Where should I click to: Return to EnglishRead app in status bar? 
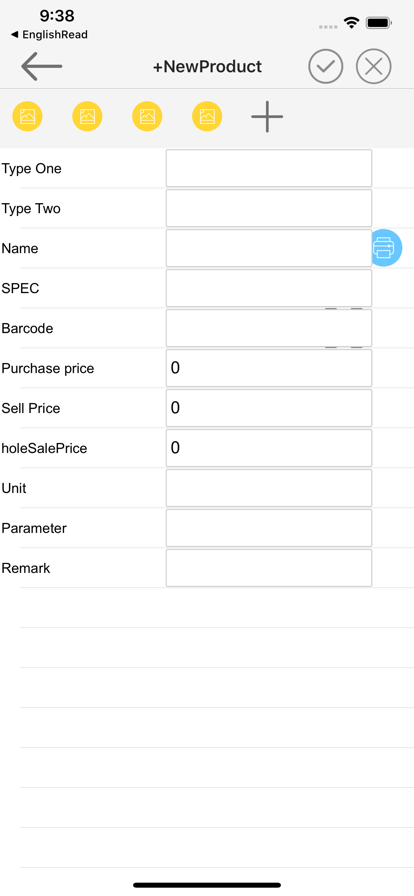click(49, 35)
